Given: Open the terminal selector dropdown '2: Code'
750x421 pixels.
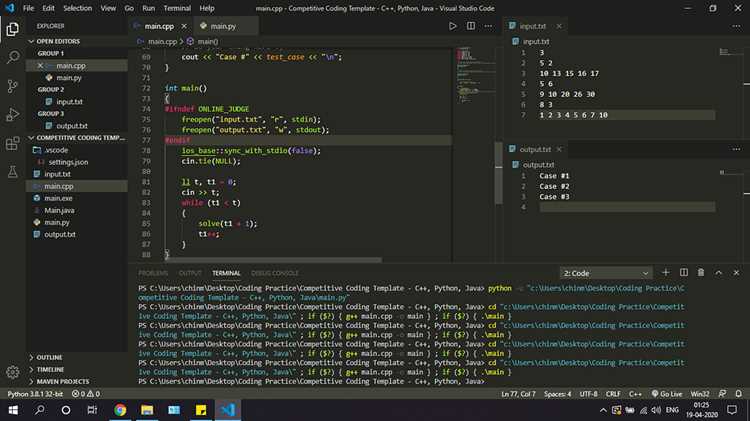Looking at the screenshot, I should tap(605, 272).
